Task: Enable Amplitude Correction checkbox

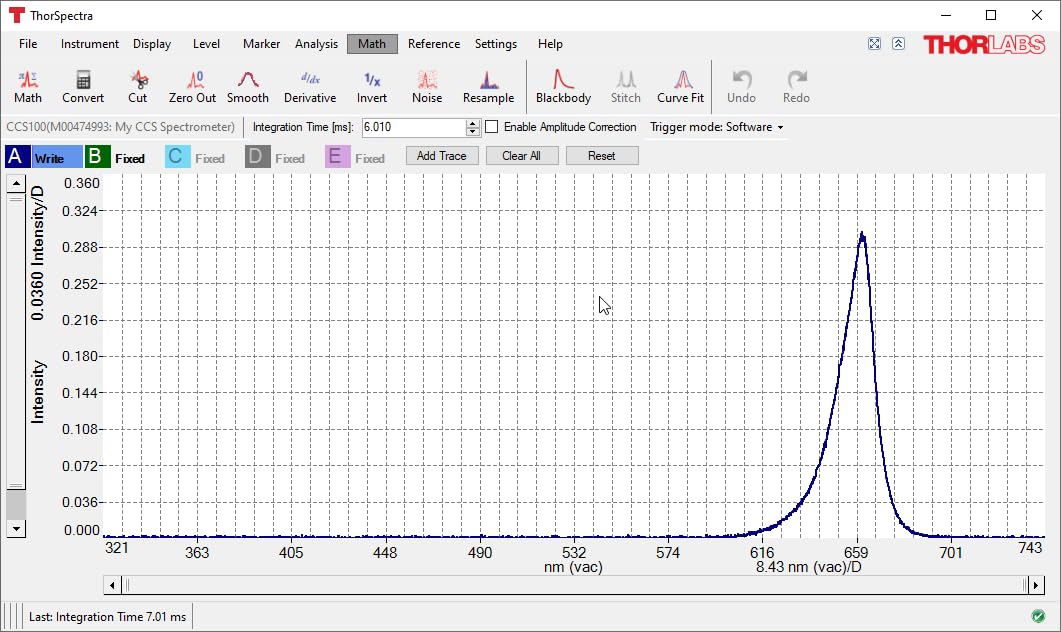Action: tap(492, 127)
